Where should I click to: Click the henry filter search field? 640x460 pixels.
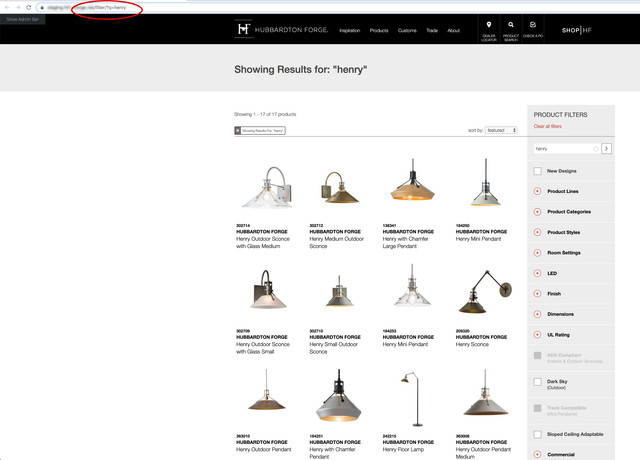click(x=563, y=149)
